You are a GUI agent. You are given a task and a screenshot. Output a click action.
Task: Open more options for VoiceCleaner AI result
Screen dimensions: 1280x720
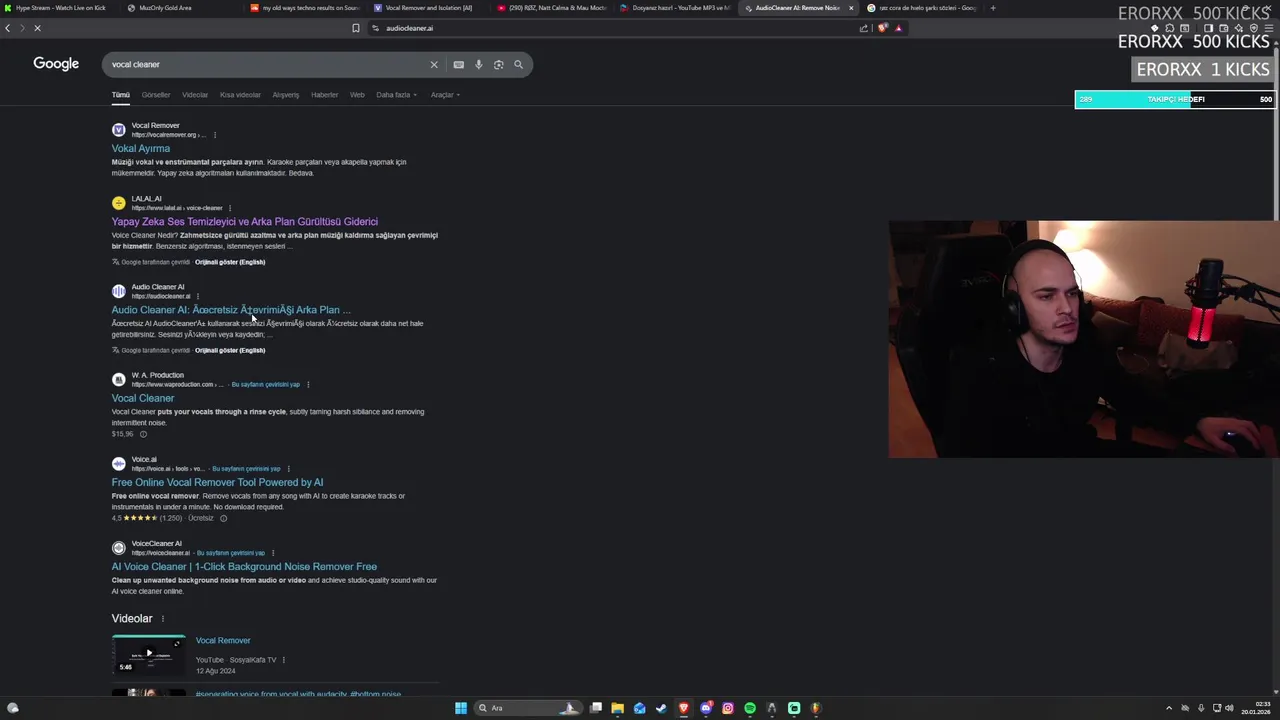273,553
